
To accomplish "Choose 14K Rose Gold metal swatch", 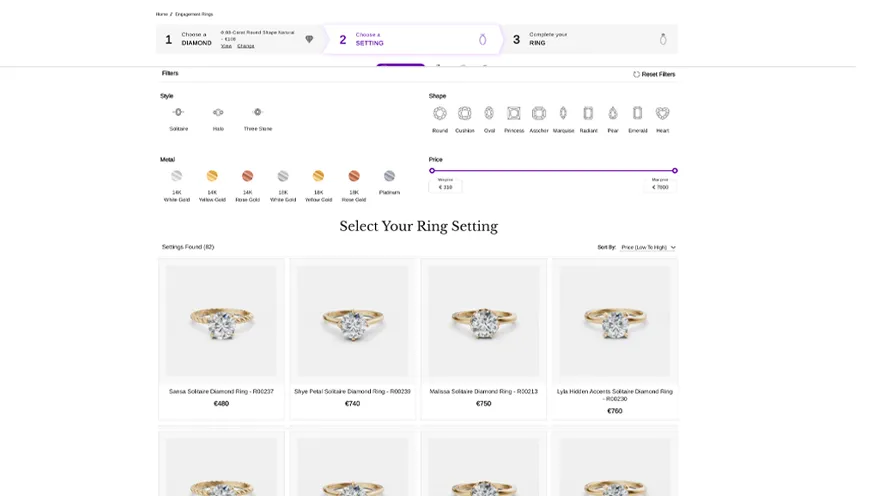I will [x=247, y=176].
